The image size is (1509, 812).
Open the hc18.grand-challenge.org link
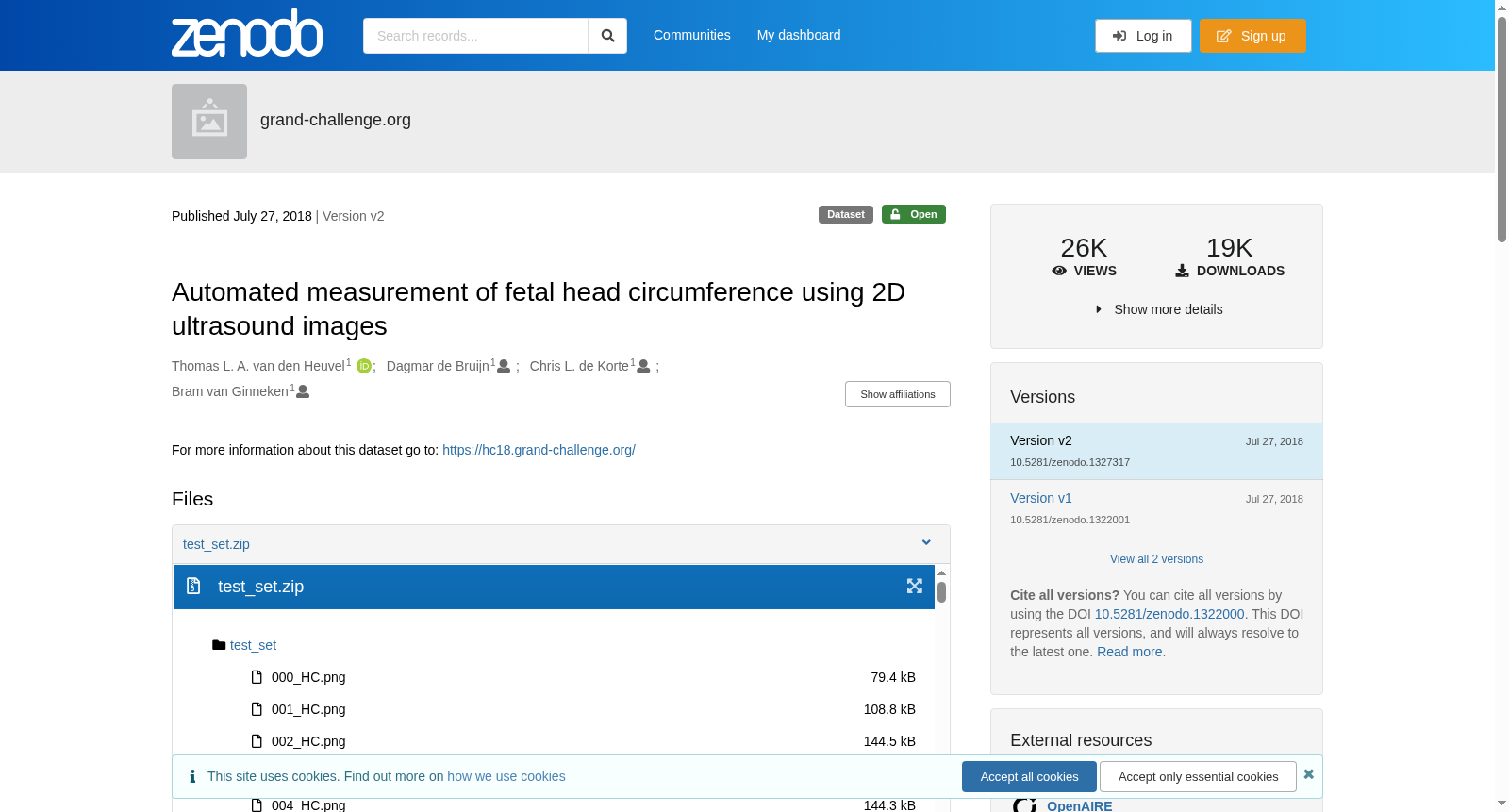[x=539, y=450]
